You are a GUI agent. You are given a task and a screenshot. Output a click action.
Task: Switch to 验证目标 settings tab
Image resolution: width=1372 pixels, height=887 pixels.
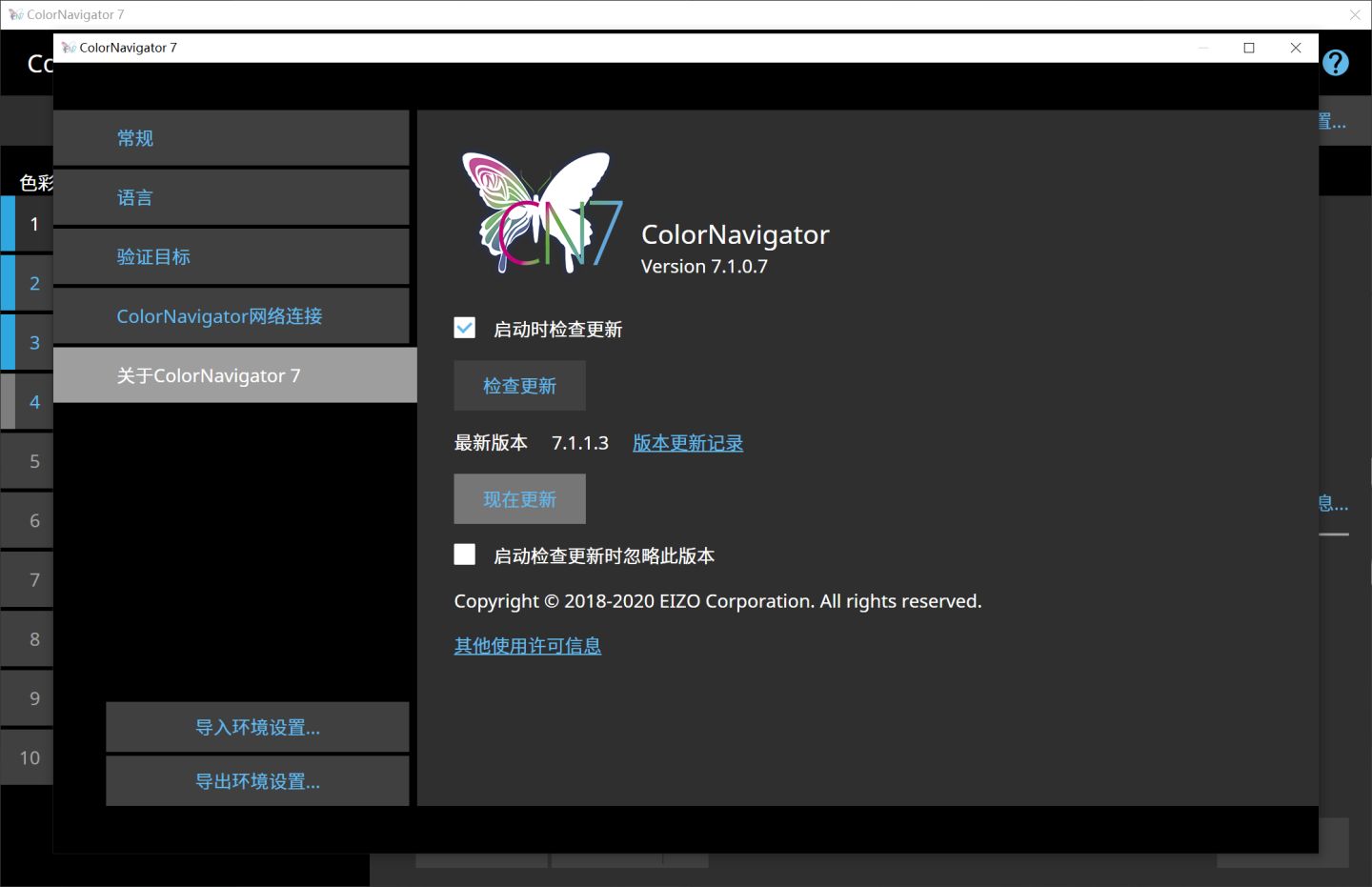232,256
